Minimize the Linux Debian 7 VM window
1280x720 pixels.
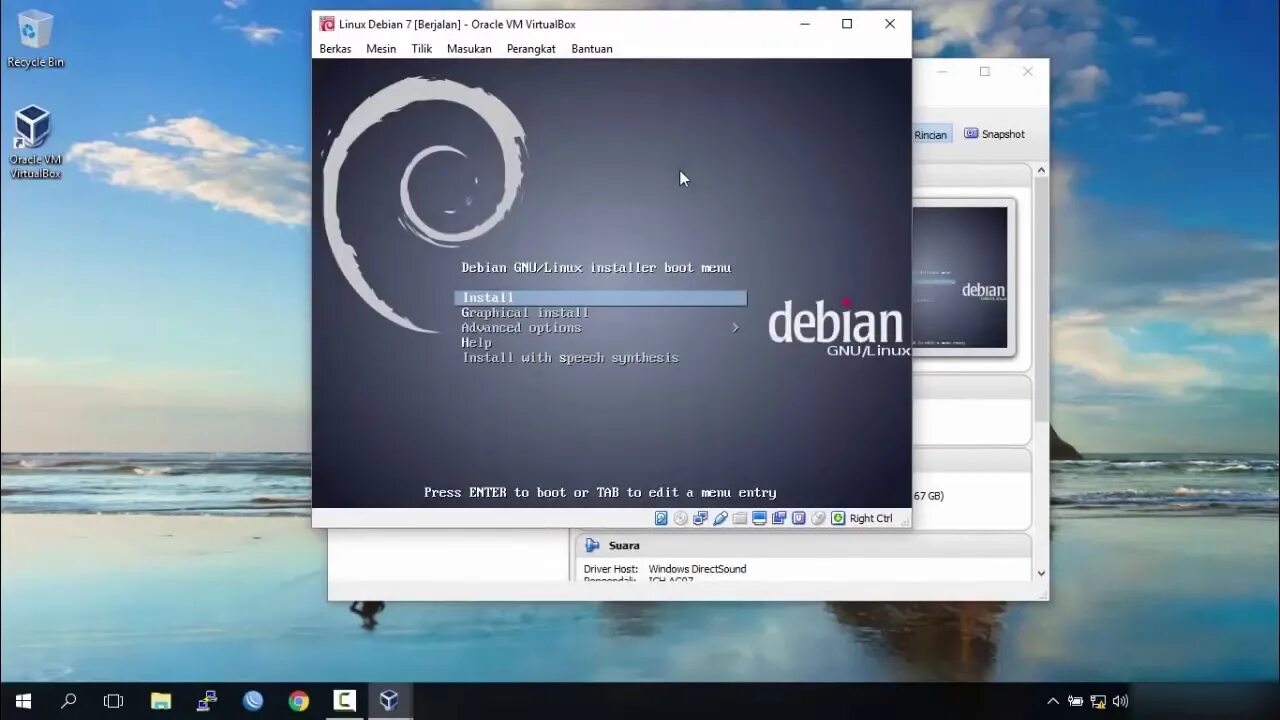(804, 24)
